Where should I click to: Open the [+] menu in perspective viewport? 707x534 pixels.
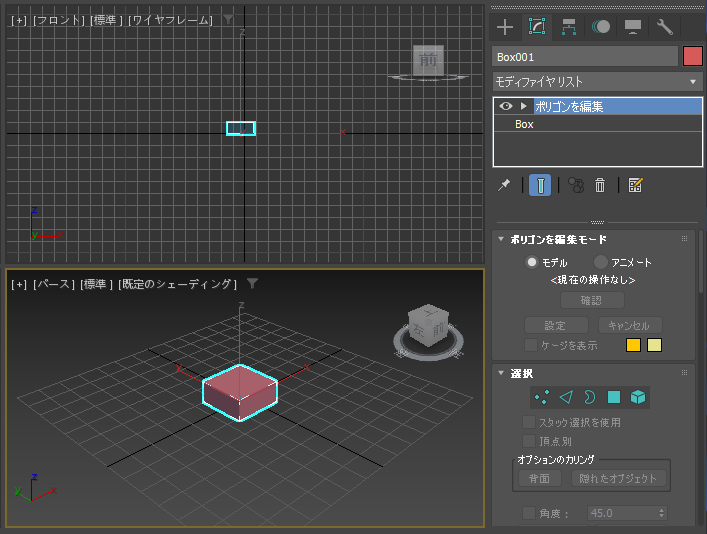click(19, 284)
